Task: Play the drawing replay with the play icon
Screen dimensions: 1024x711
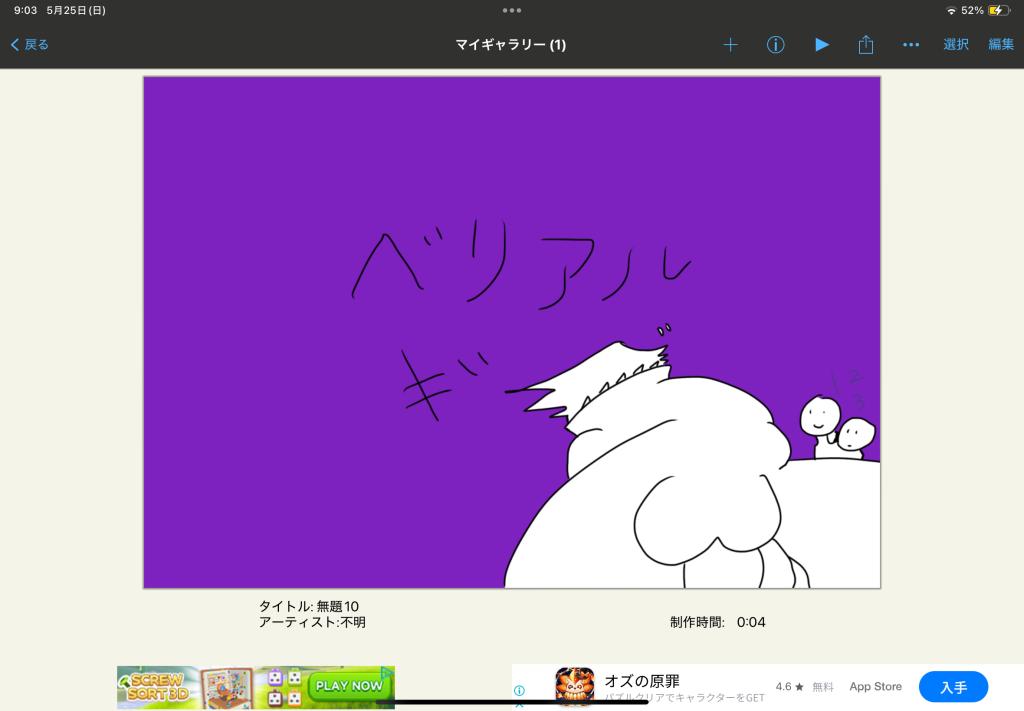Action: [x=821, y=45]
